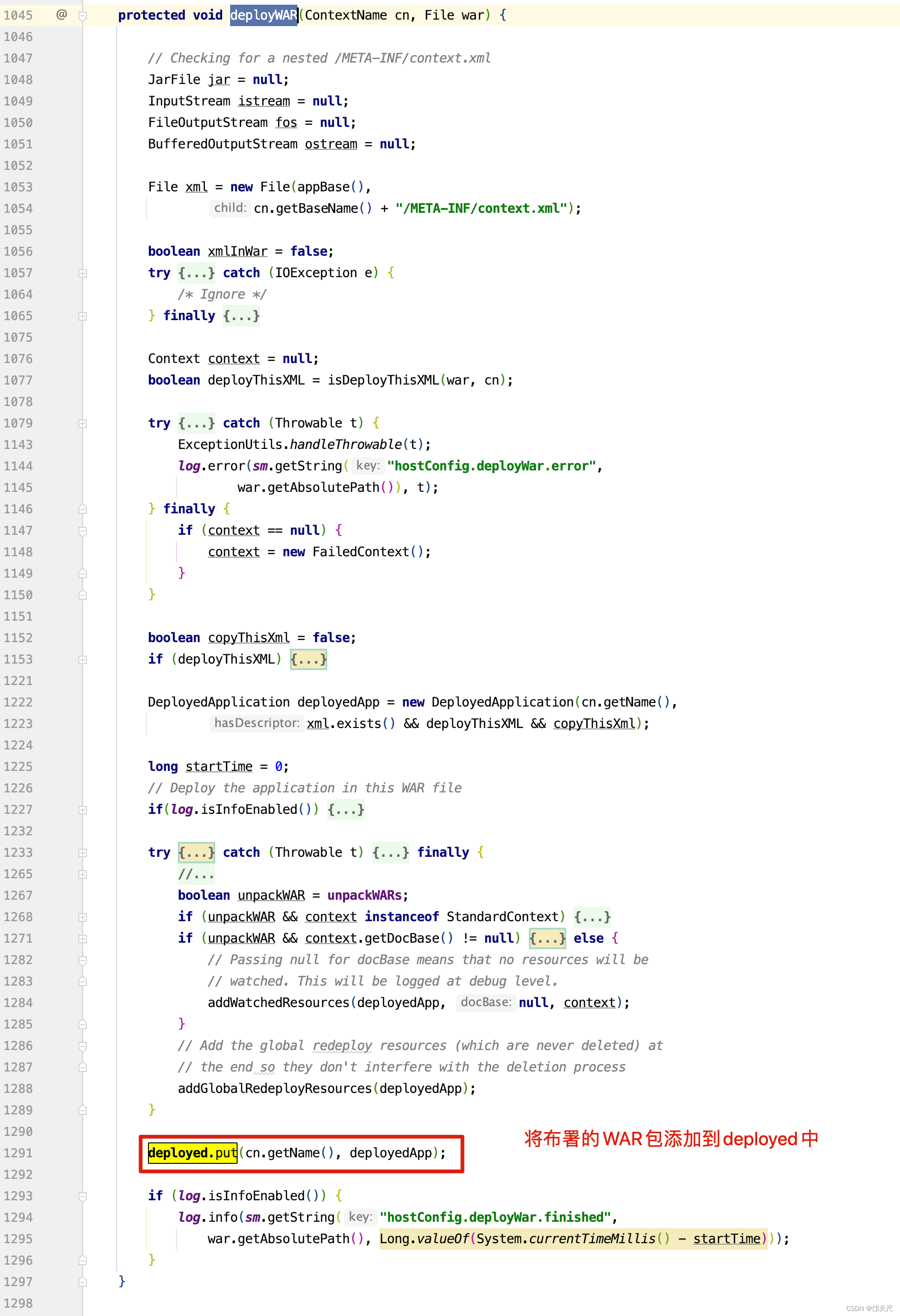Click the ContextName parameter type
Viewport: 900px width, 1316px height.
345,15
